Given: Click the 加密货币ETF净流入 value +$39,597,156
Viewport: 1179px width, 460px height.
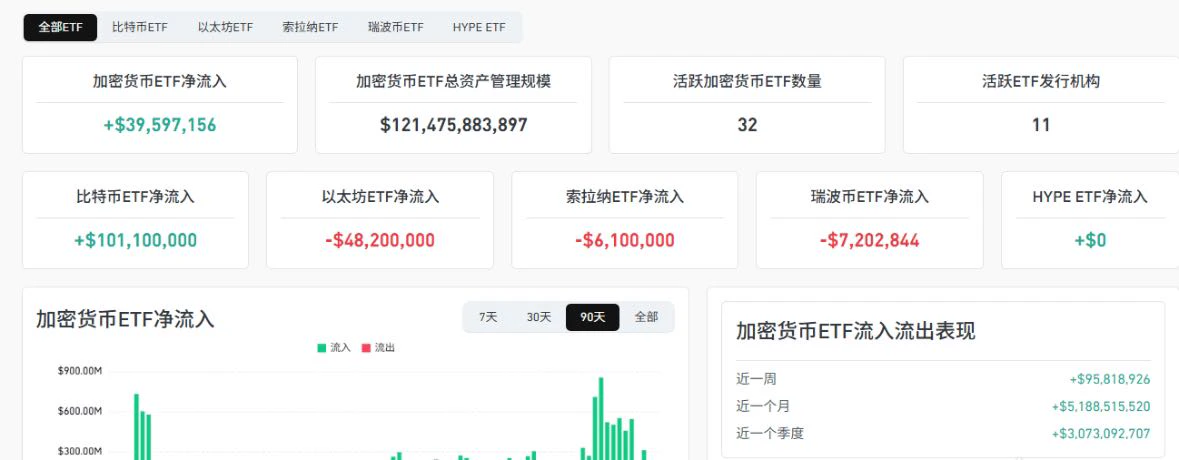Looking at the screenshot, I should coord(159,125).
